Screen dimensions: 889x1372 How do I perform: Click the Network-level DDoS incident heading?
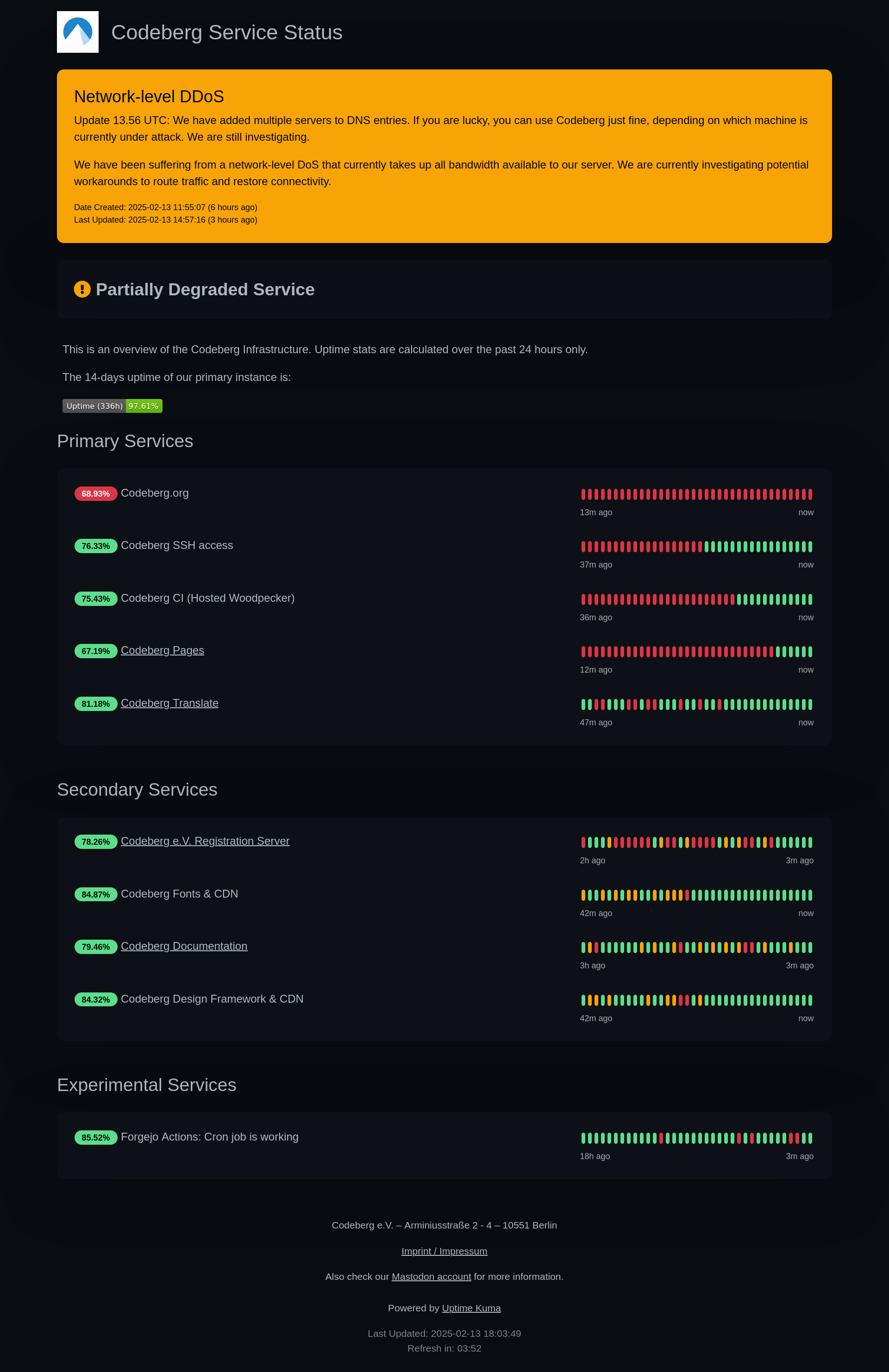tap(149, 96)
